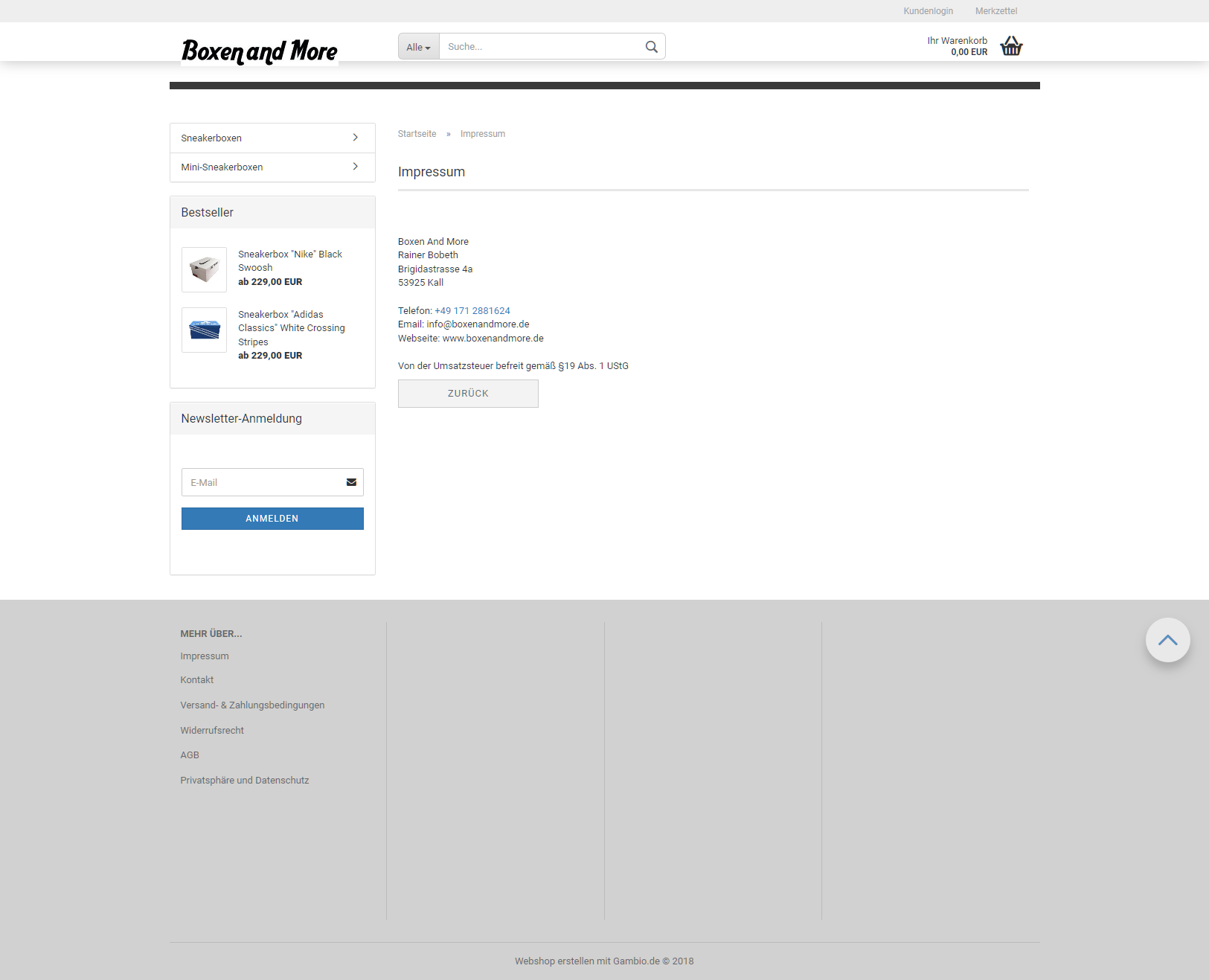1209x980 pixels.
Task: Expand the Sneakerboxen category chevron
Action: click(x=355, y=138)
